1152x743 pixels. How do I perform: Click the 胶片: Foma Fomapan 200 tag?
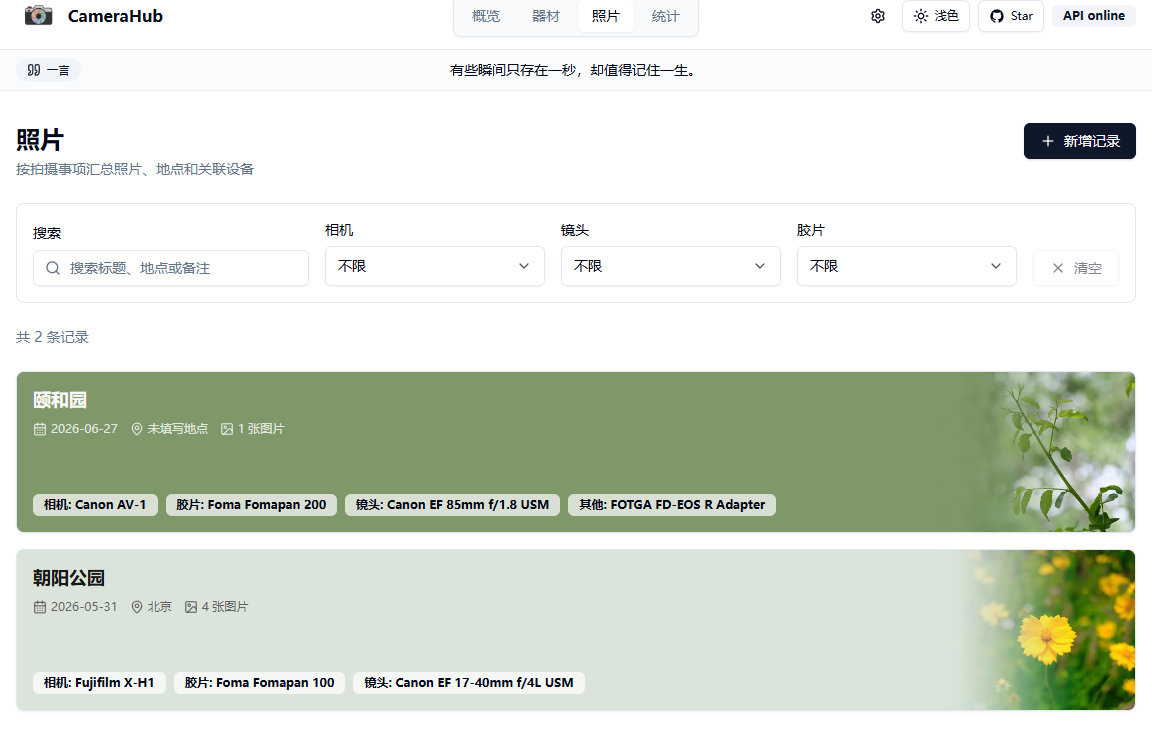point(251,505)
